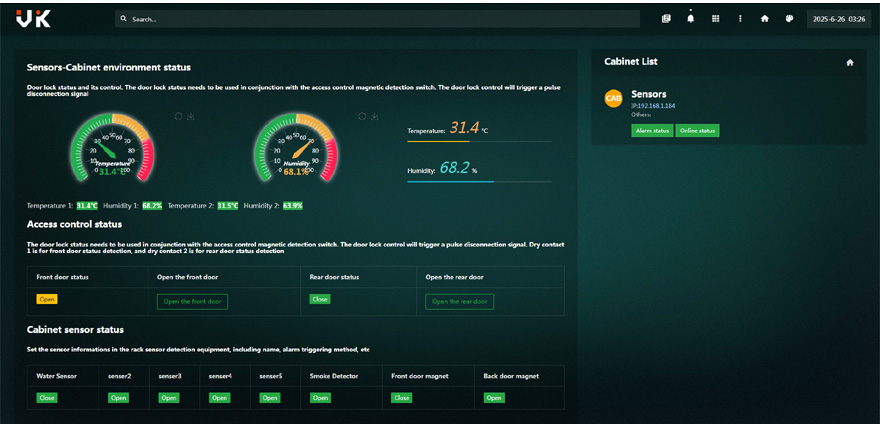Click the Online status button
This screenshot has width=880, height=424.
[x=697, y=130]
